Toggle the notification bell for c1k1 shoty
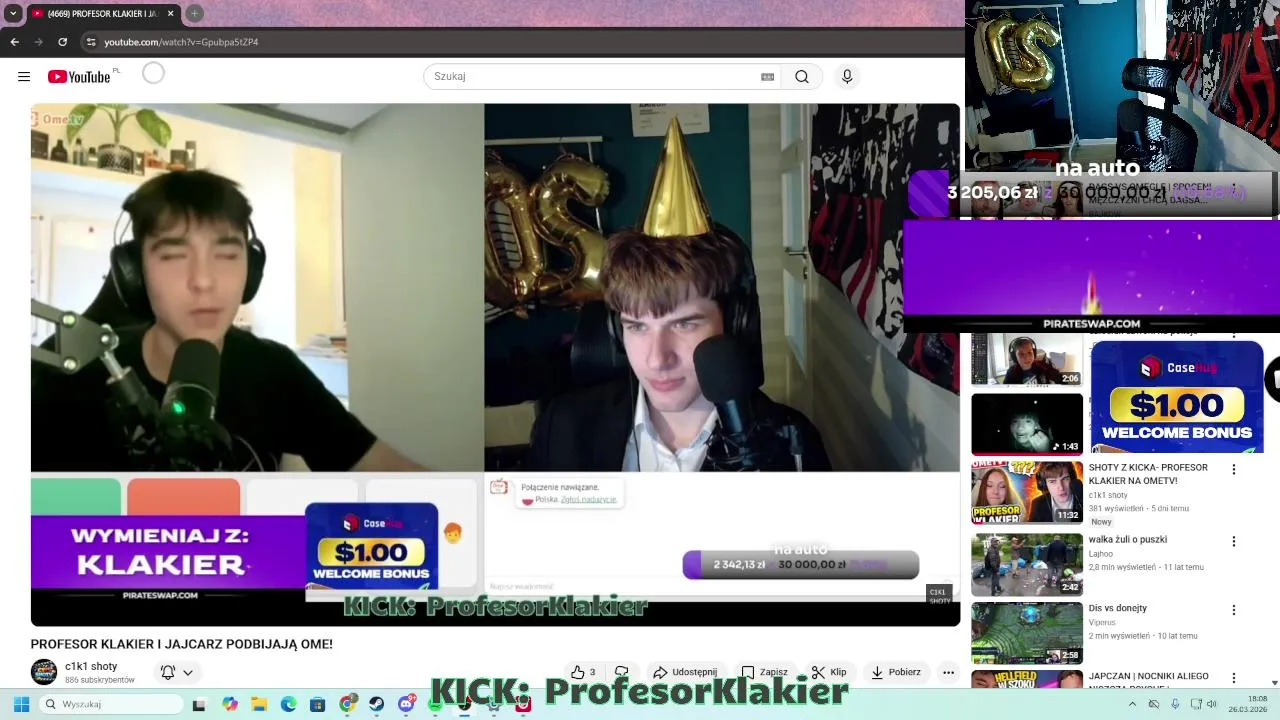The height and width of the screenshot is (720, 1280). pos(168,672)
